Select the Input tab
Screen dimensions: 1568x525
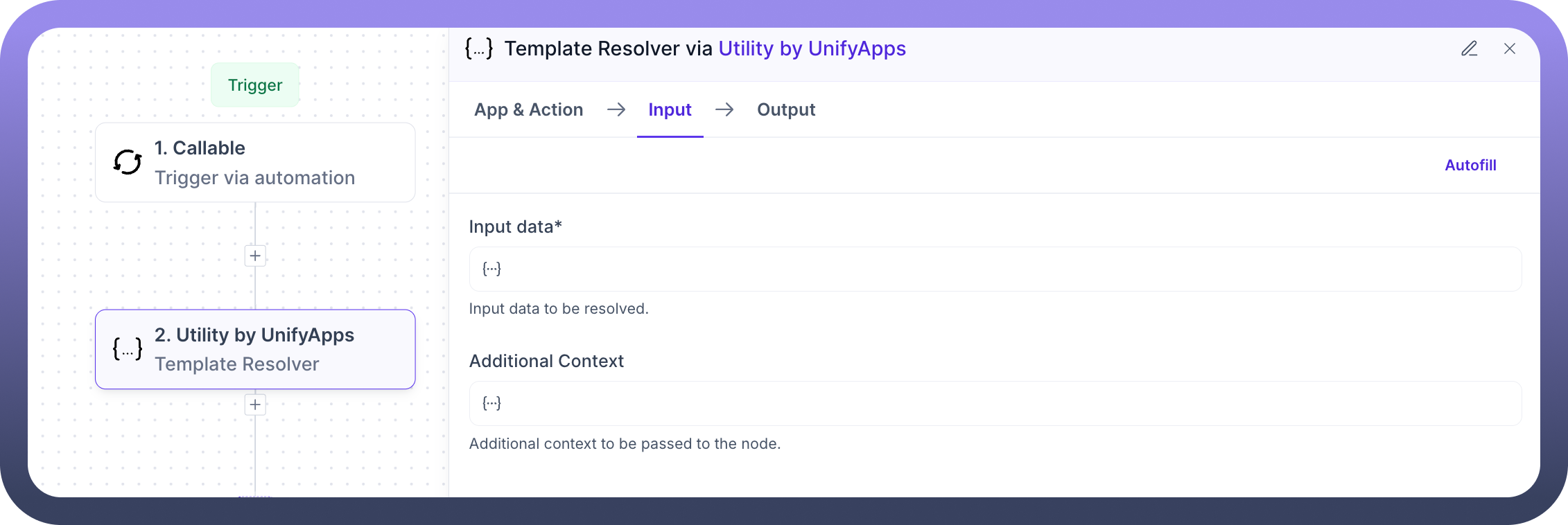click(670, 109)
